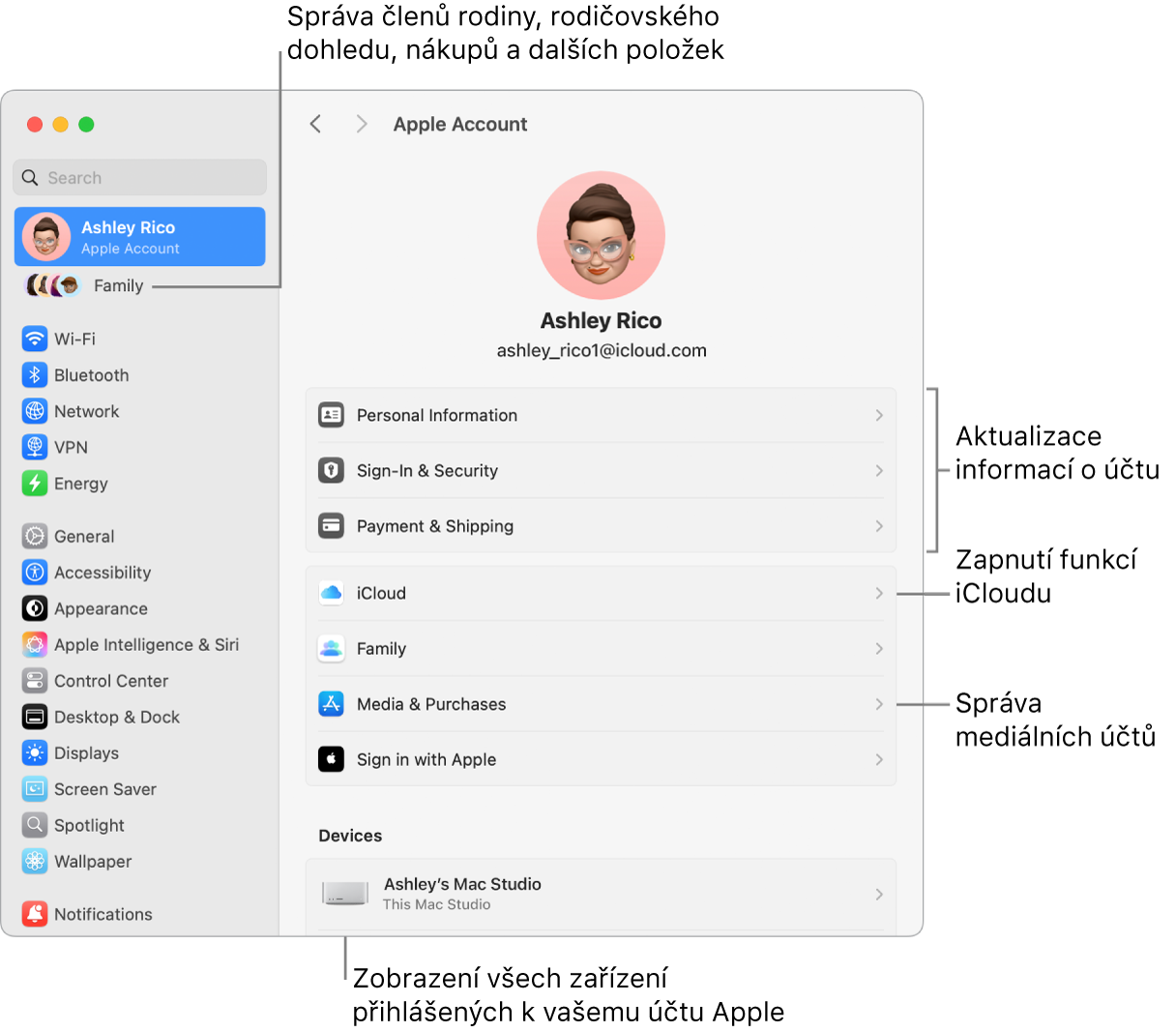
Task: Open Family label under account in sidebar
Action: [x=118, y=285]
